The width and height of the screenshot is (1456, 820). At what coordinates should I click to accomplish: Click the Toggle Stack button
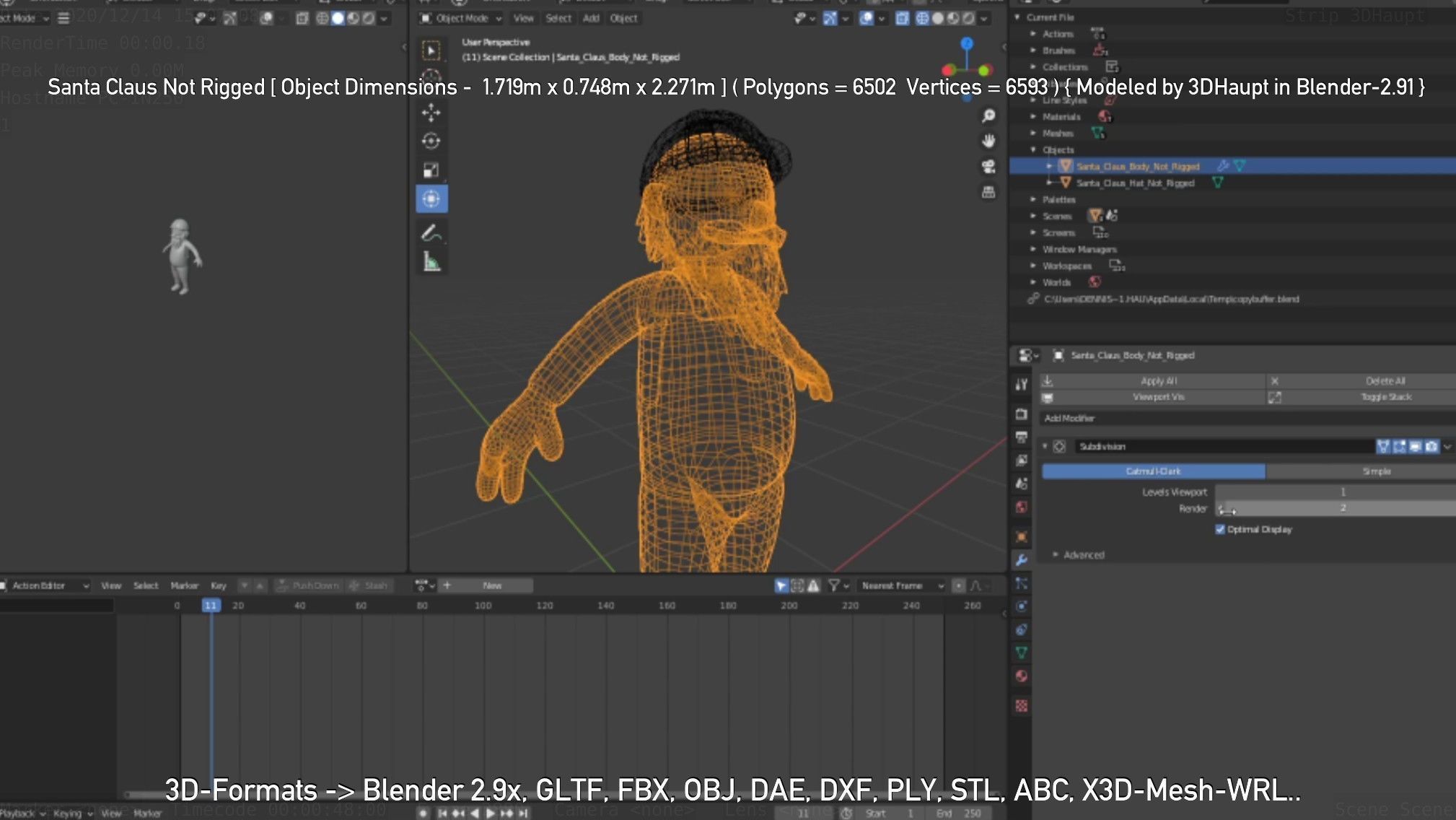point(1361,397)
